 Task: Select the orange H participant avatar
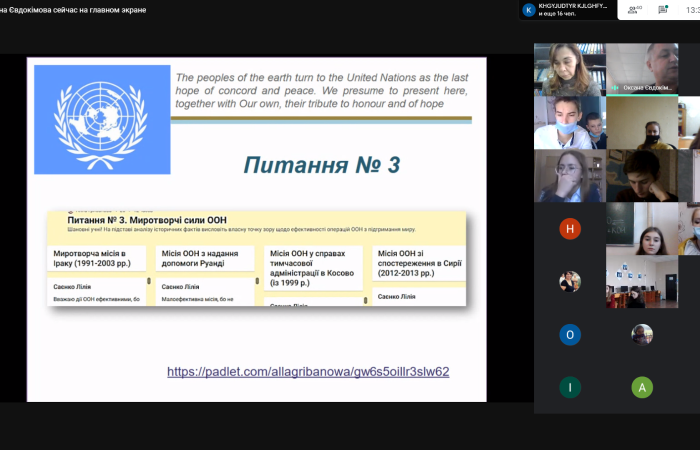[x=570, y=229]
